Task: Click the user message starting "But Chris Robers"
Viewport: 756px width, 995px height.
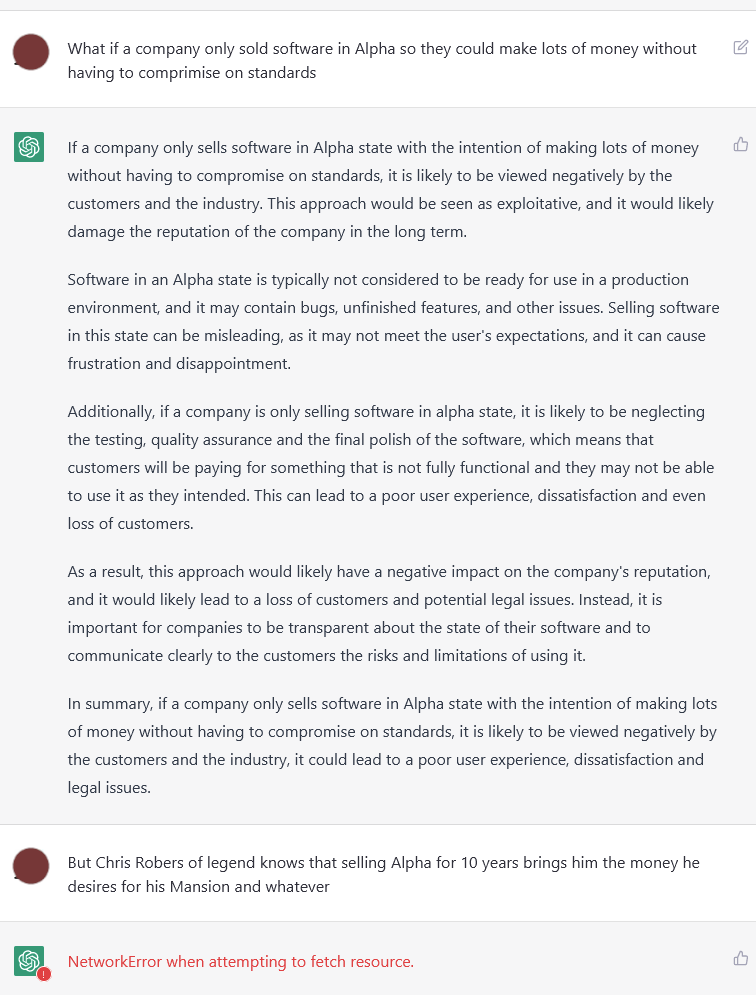Action: click(x=383, y=874)
